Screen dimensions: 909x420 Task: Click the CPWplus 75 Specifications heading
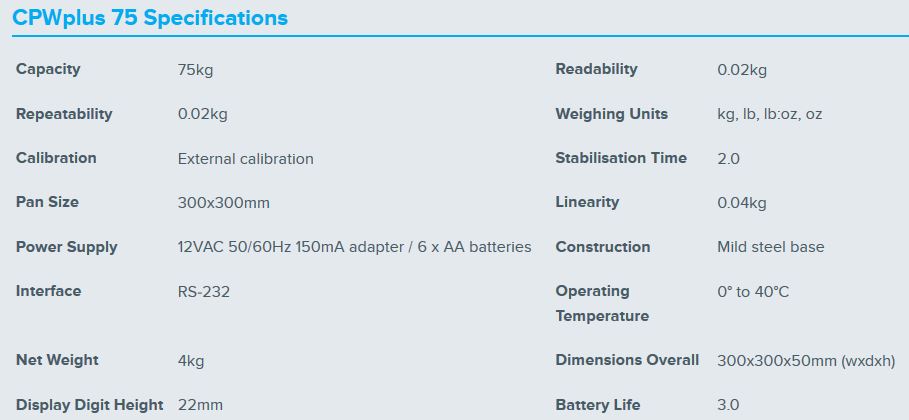[150, 18]
